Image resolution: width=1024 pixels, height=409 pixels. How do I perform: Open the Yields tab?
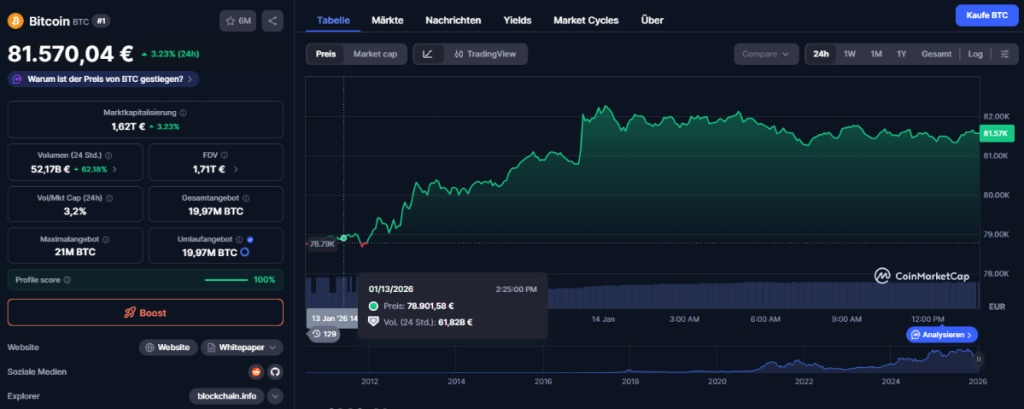(x=517, y=20)
